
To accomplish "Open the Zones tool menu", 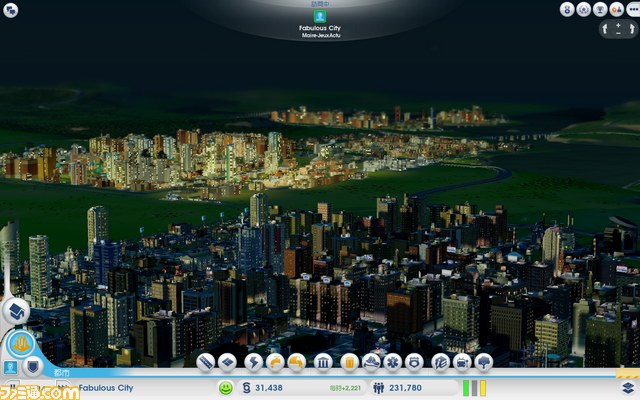I will click(x=227, y=362).
